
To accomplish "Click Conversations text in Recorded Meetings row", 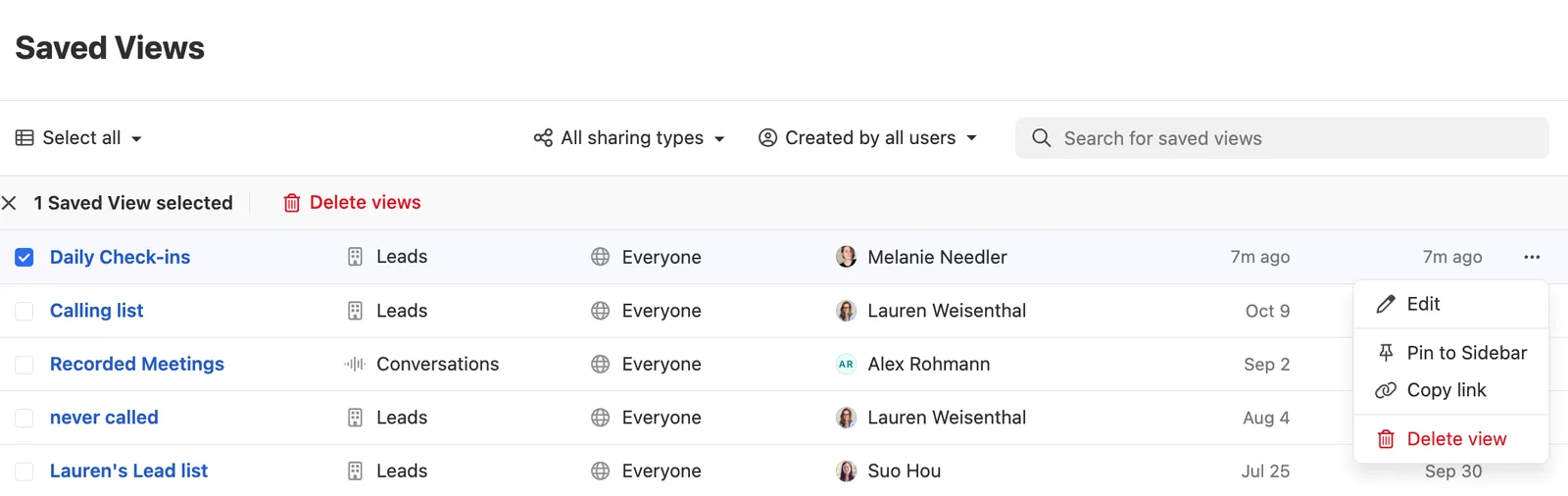I will [x=437, y=364].
